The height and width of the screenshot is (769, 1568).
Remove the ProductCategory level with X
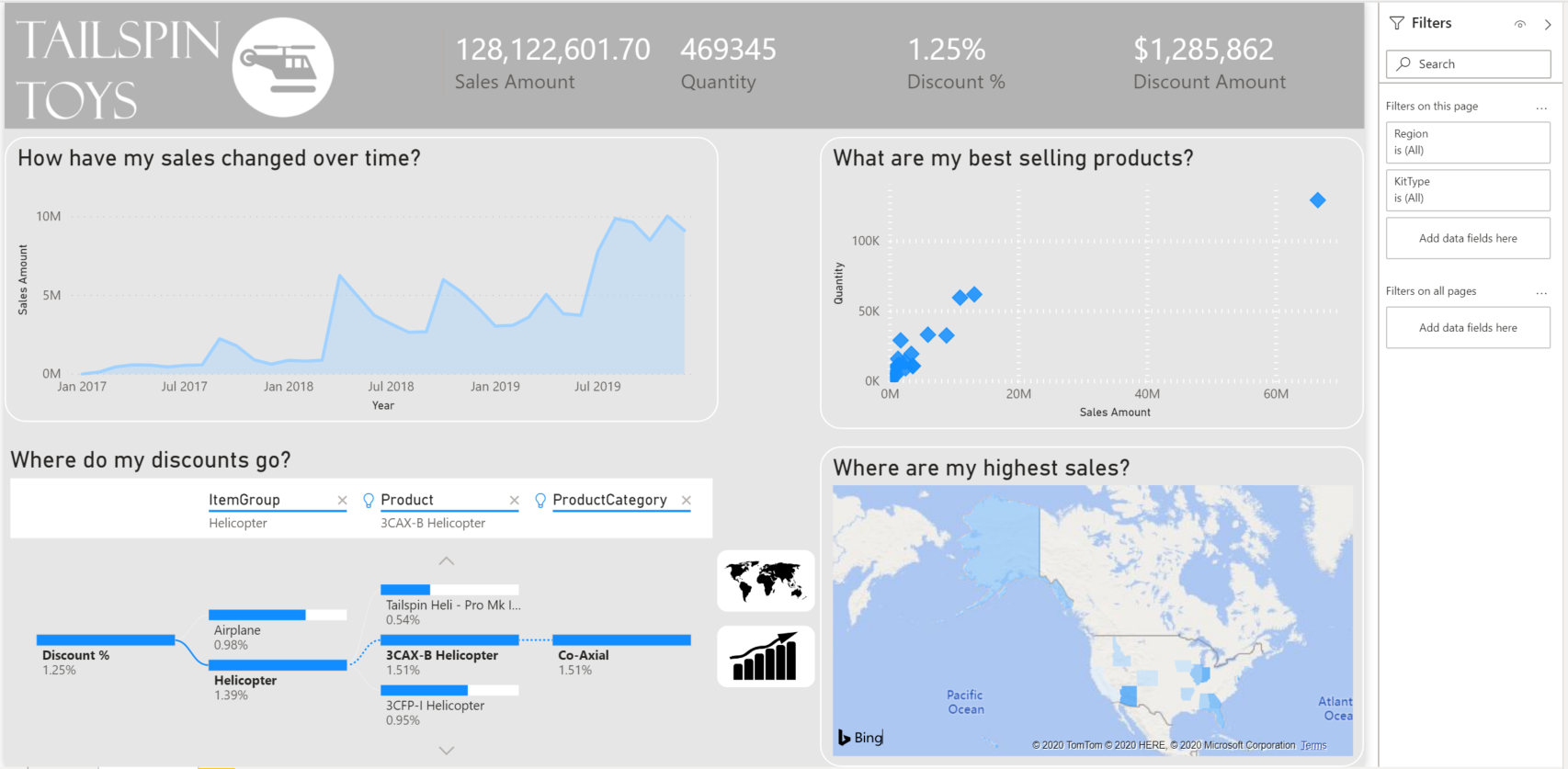click(686, 500)
